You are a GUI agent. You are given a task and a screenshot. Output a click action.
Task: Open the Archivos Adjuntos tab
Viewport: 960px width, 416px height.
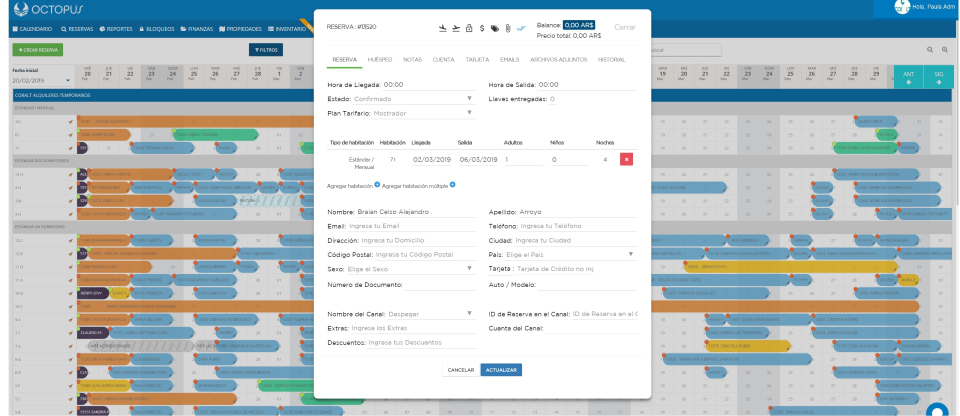559,60
